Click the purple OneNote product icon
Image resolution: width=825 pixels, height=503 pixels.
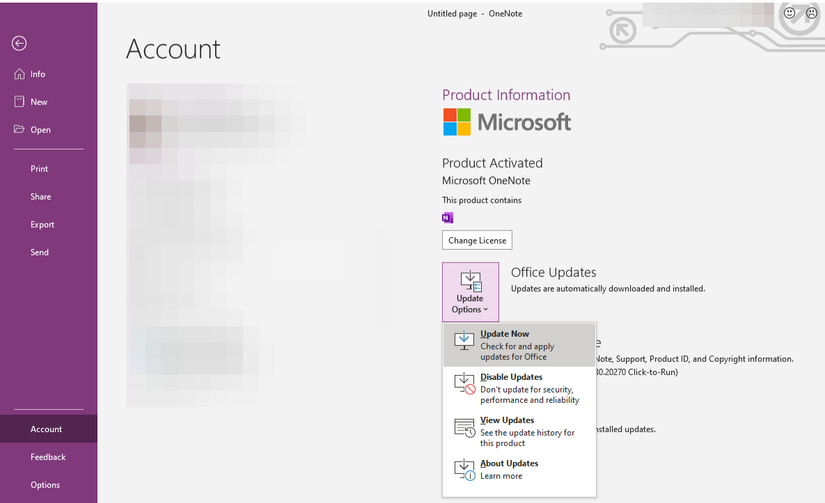click(448, 217)
